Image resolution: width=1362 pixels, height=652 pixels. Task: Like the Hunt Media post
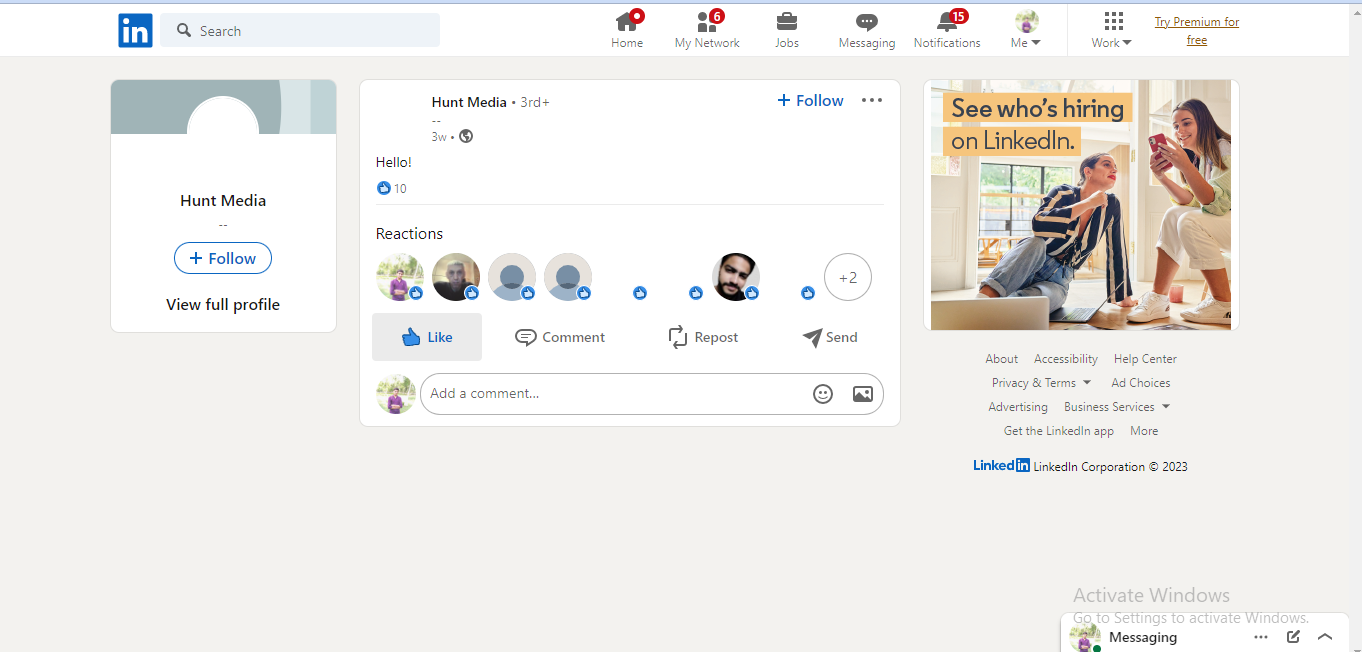coord(427,337)
